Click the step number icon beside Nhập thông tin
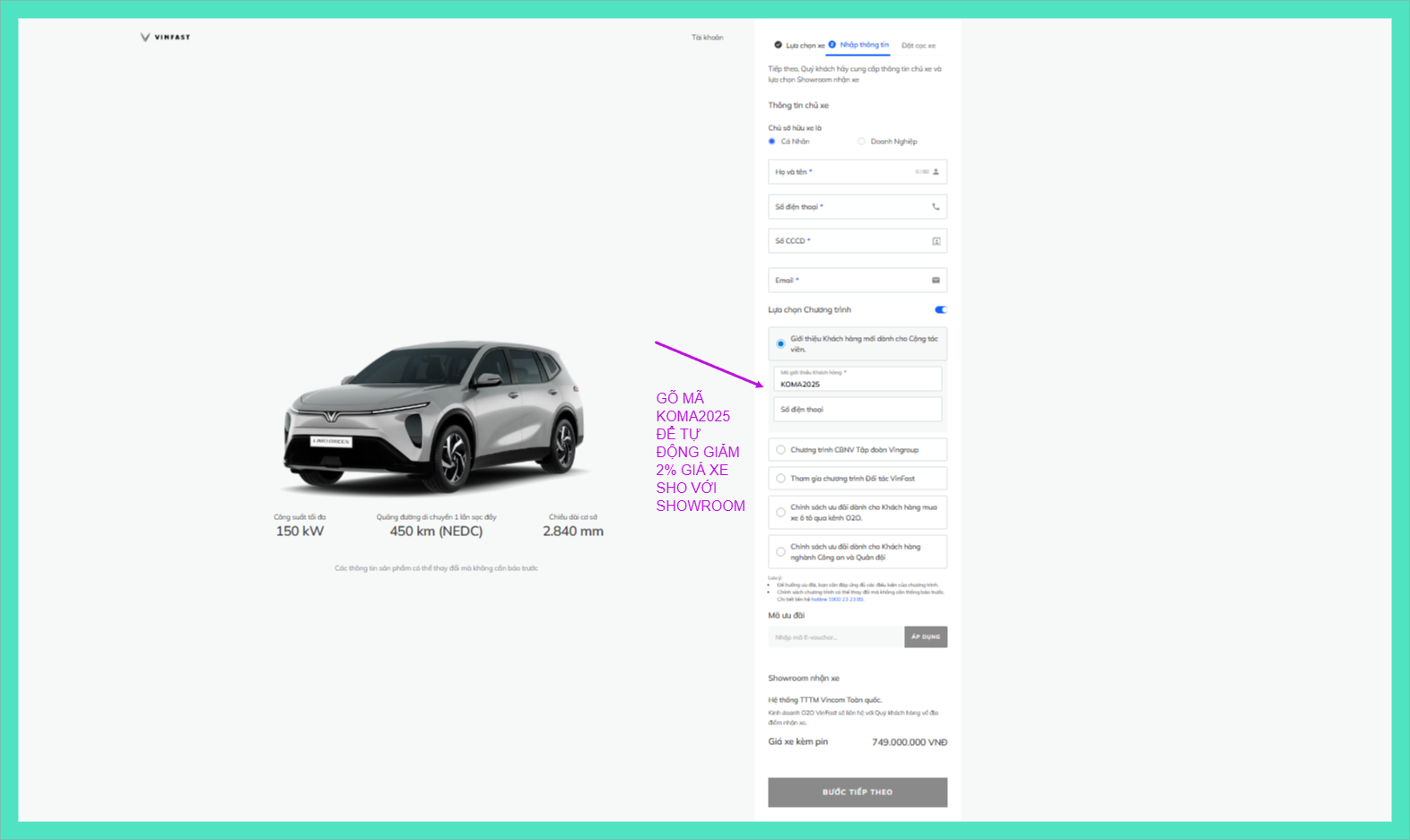The image size is (1410, 840). [x=831, y=44]
